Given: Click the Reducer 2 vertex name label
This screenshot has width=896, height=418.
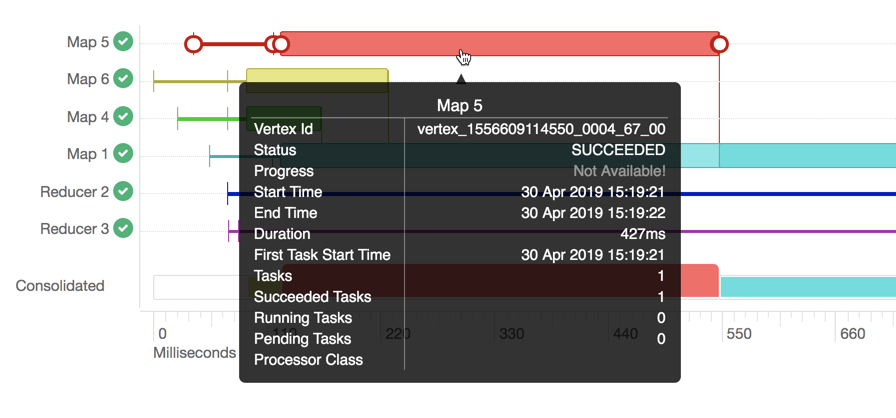Looking at the screenshot, I should [75, 191].
